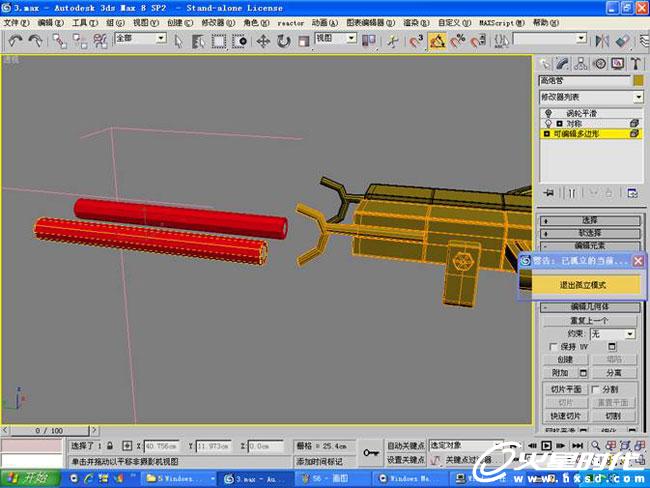Activate the Select and Move tool

point(263,41)
